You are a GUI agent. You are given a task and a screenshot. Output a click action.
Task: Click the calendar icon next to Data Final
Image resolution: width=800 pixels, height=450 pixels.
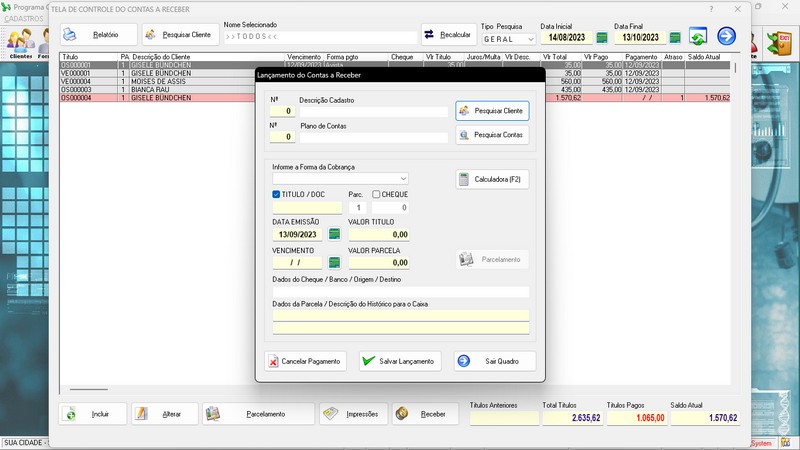(x=675, y=38)
